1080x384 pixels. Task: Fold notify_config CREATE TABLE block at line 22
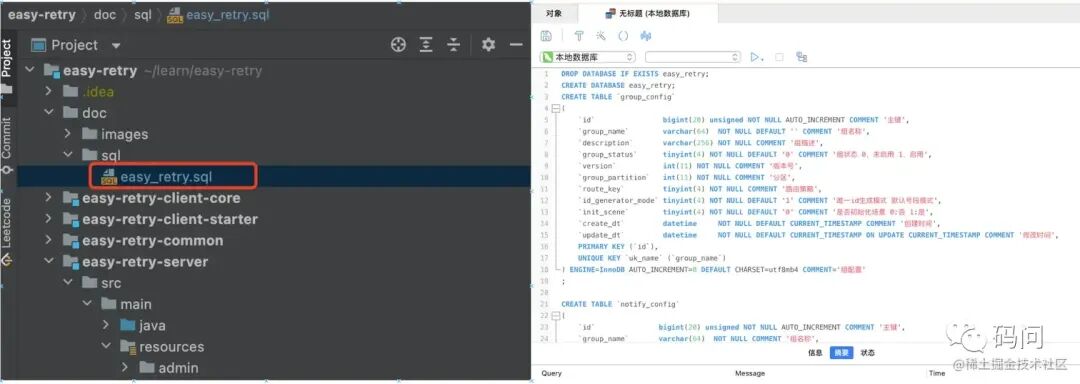coord(555,315)
